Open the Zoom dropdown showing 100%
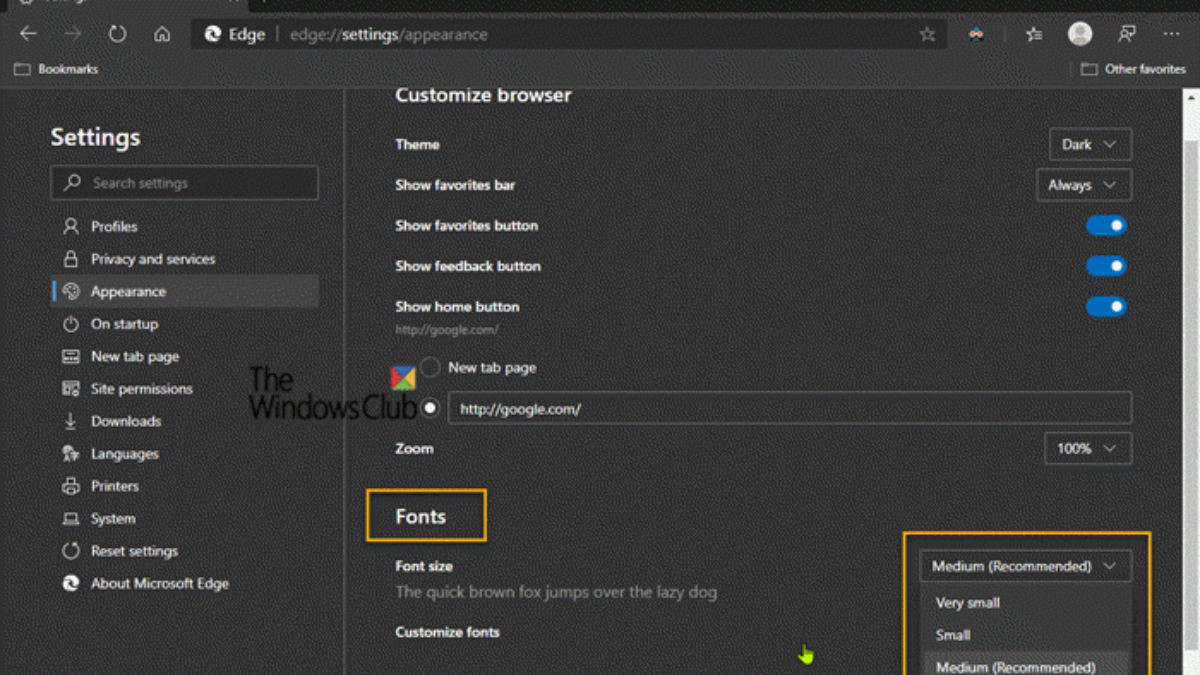Screen dimensions: 1200x675 pyautogui.click(x=1087, y=449)
